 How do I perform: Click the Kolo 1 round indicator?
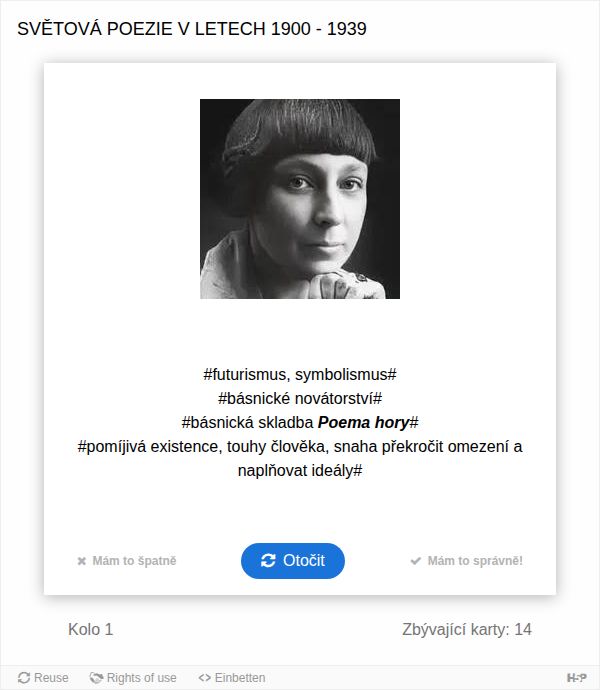coord(90,629)
